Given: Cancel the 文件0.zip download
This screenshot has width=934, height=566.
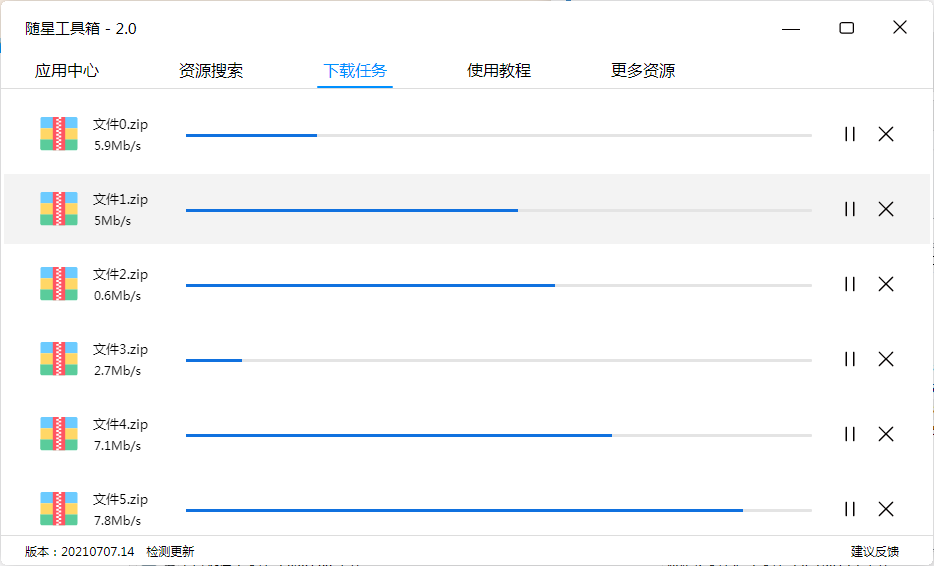Looking at the screenshot, I should 886,134.
